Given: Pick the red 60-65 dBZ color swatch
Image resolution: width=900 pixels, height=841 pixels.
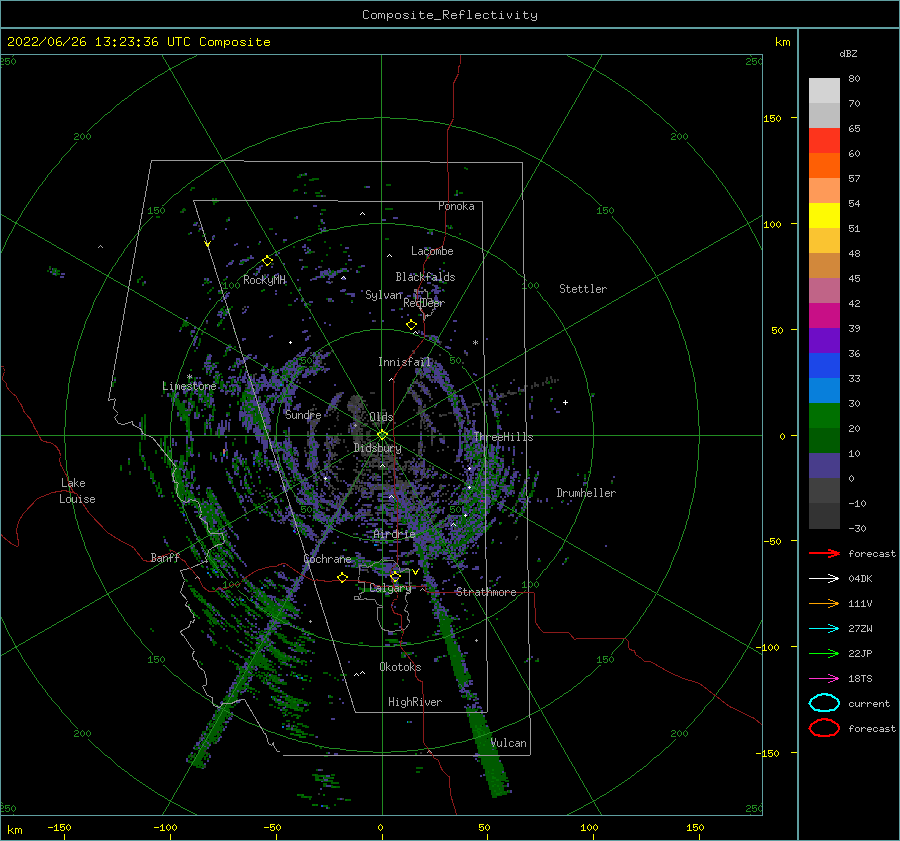Looking at the screenshot, I should click(x=824, y=140).
